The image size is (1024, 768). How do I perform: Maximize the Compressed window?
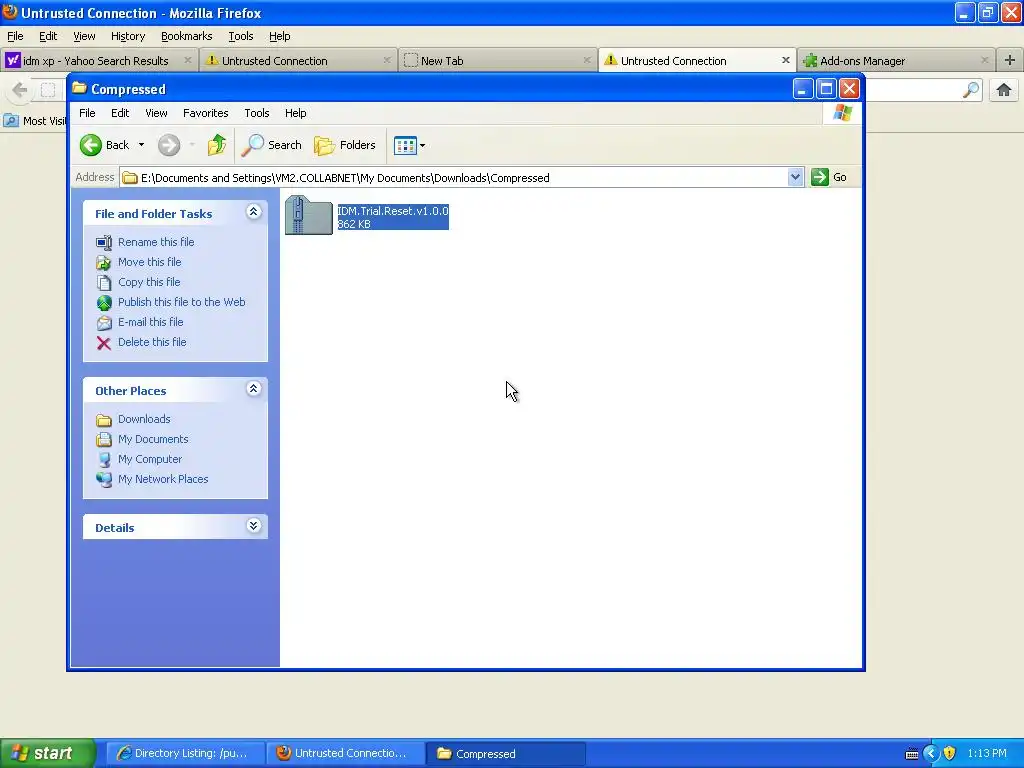tap(826, 89)
